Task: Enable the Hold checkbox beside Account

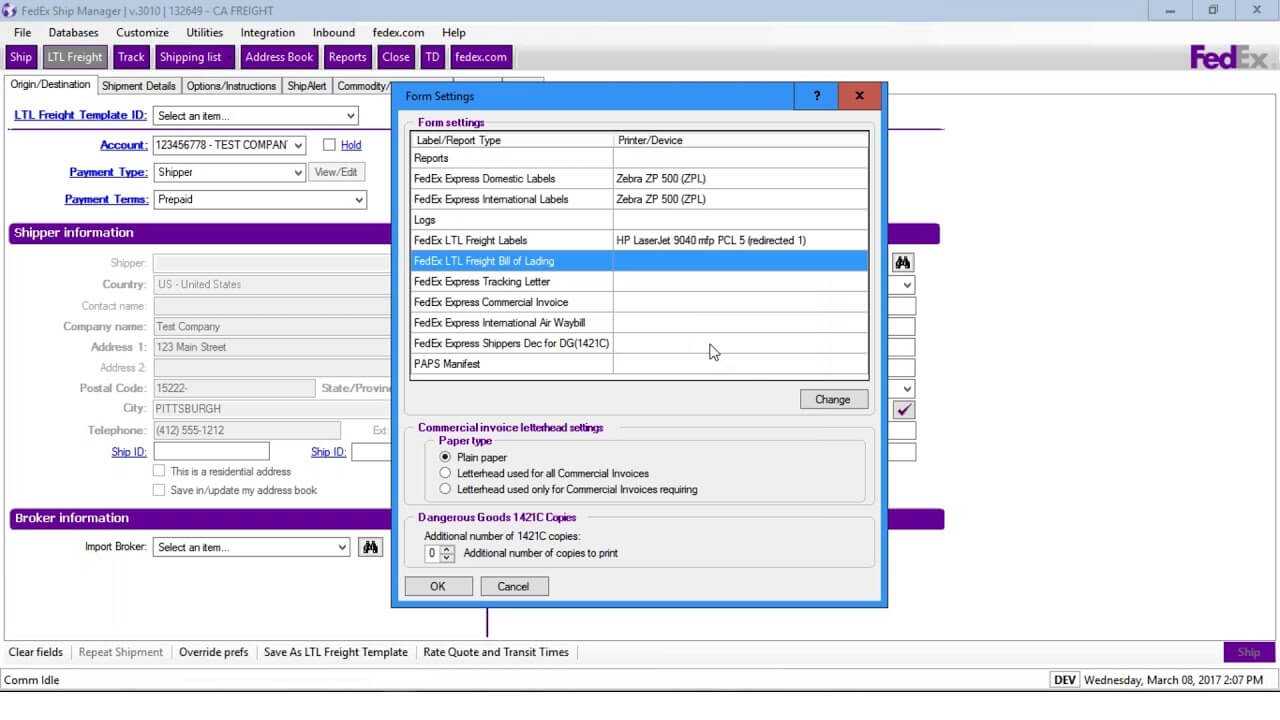Action: point(330,145)
